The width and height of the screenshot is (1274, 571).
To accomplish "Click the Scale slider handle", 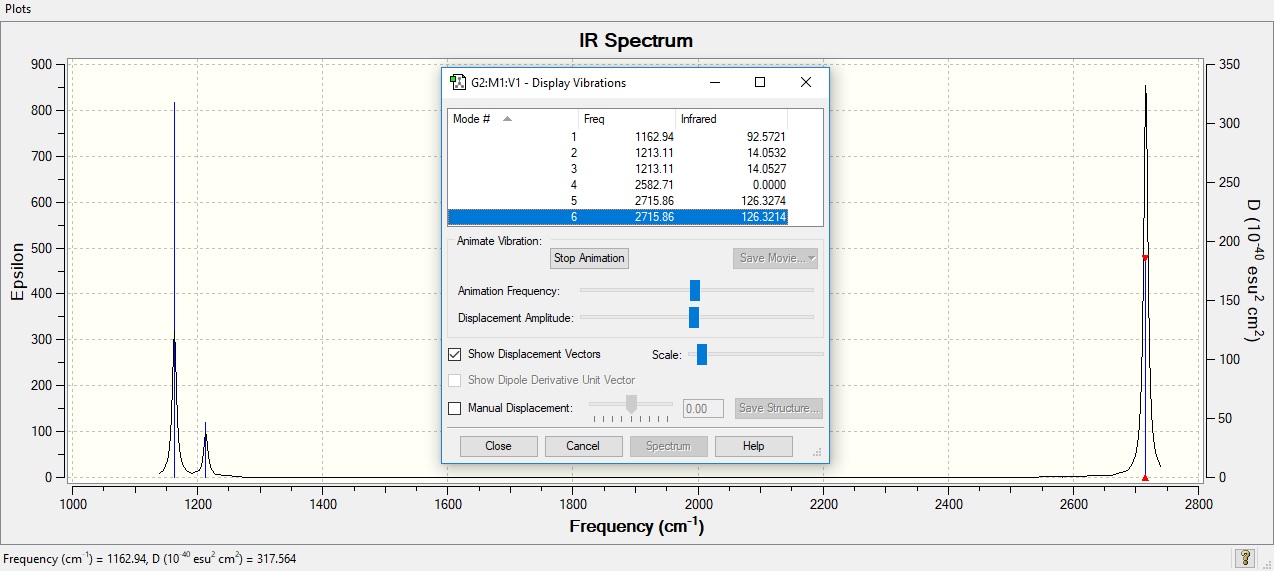I will tap(702, 354).
